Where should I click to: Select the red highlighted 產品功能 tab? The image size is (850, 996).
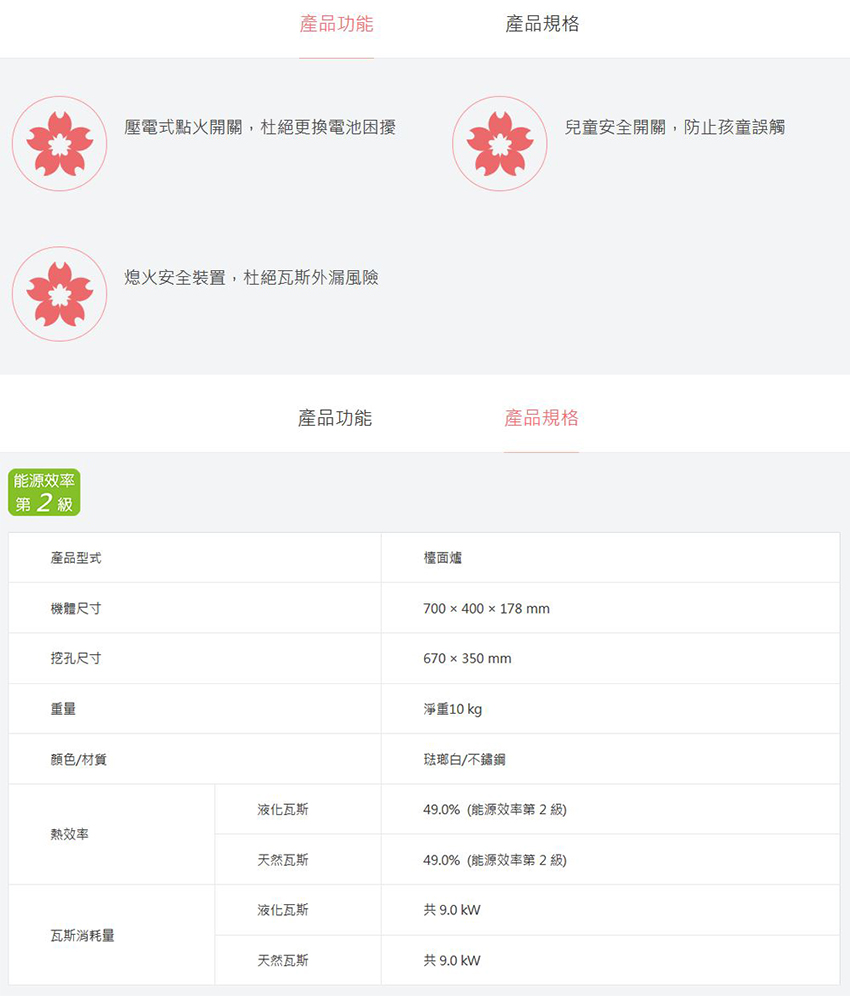pos(336,24)
